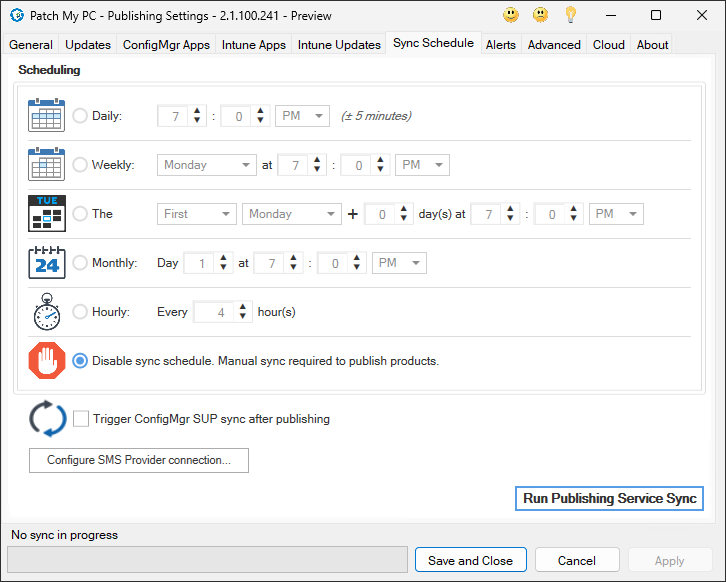The width and height of the screenshot is (726, 582).
Task: Click the TUE calendar icon
Action: tap(47, 213)
